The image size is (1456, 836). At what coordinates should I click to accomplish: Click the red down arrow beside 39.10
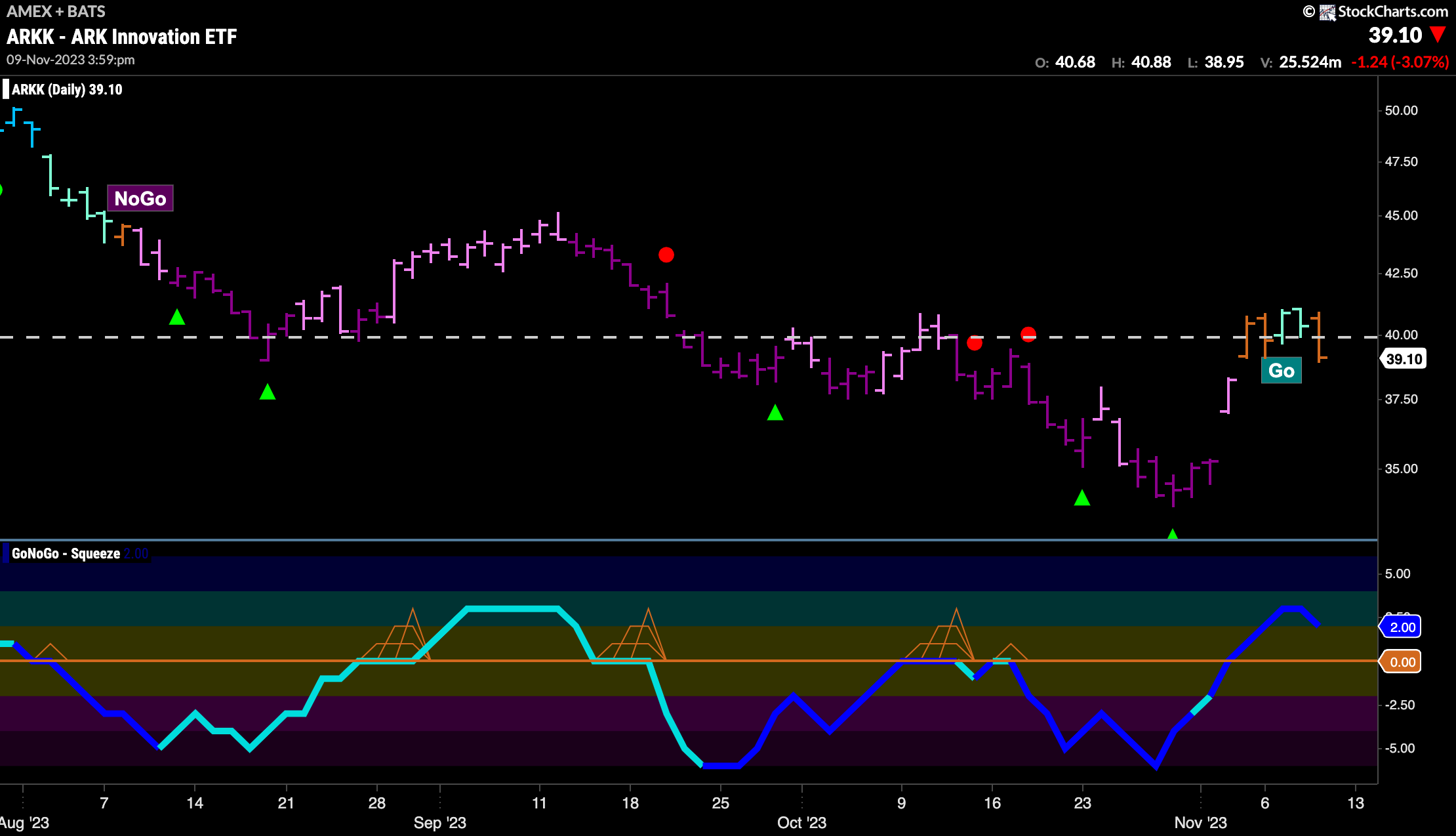pyautogui.click(x=1438, y=35)
